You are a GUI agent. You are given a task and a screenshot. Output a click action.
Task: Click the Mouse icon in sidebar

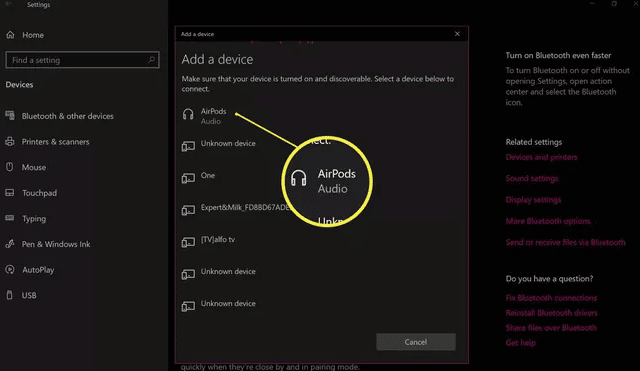(10, 167)
